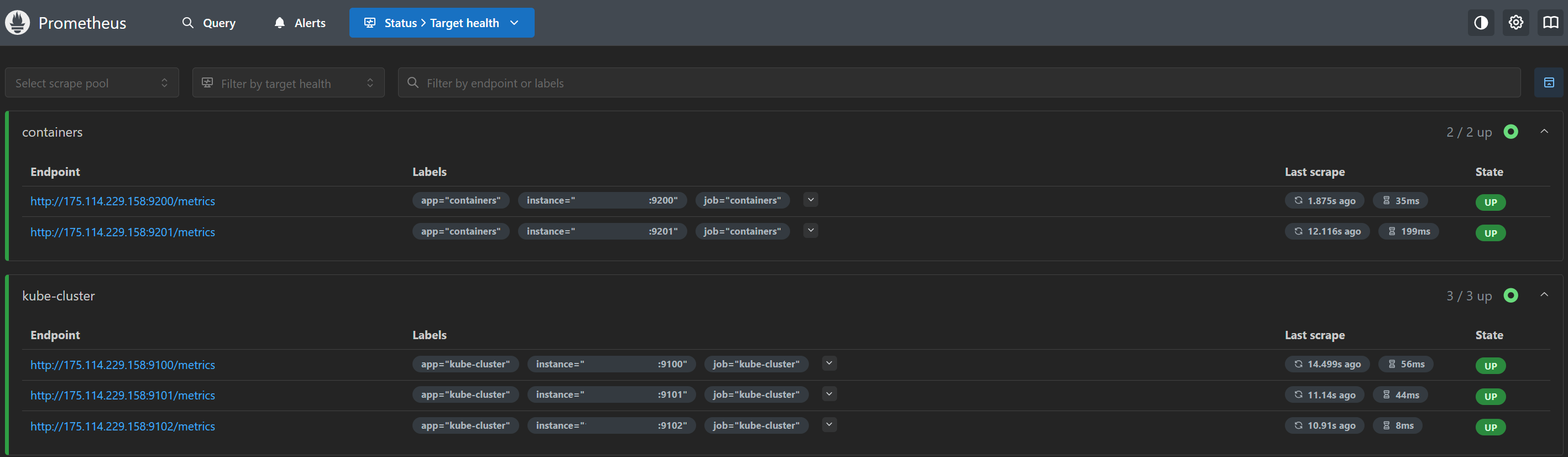Open the Filter by target health dropdown
The height and width of the screenshot is (457, 1568).
pos(288,83)
